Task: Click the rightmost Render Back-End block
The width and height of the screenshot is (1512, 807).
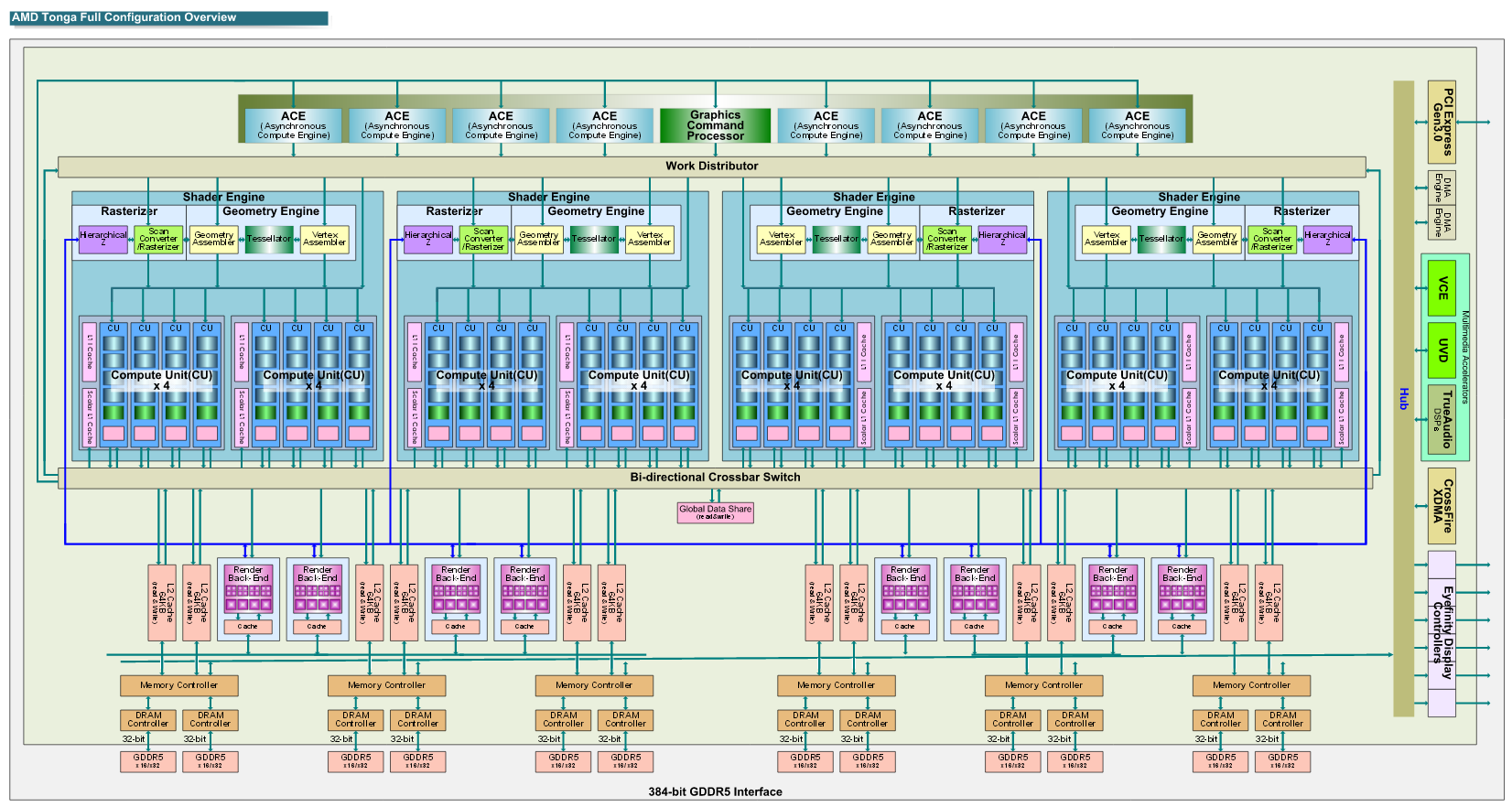Action: (x=1183, y=599)
